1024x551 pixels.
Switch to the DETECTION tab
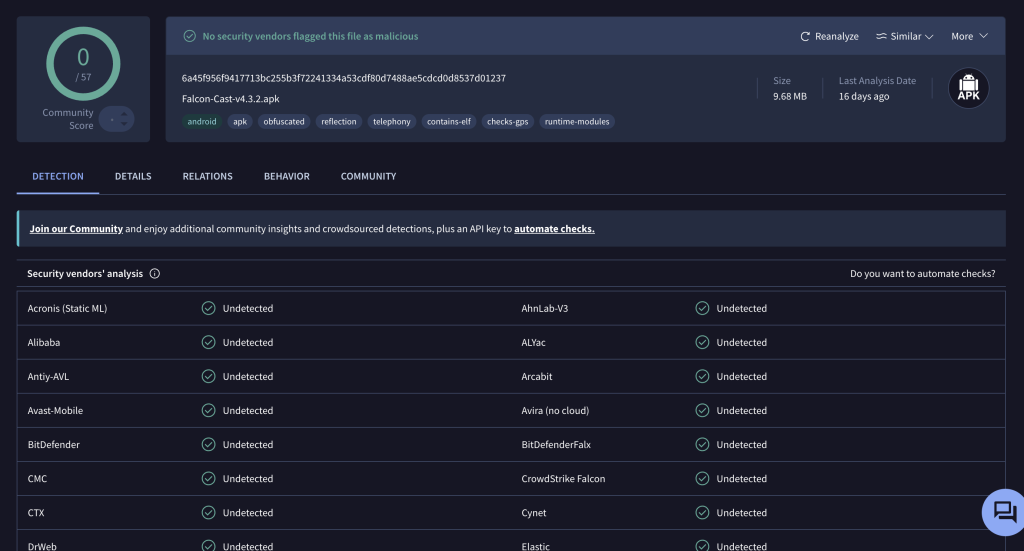pos(57,176)
